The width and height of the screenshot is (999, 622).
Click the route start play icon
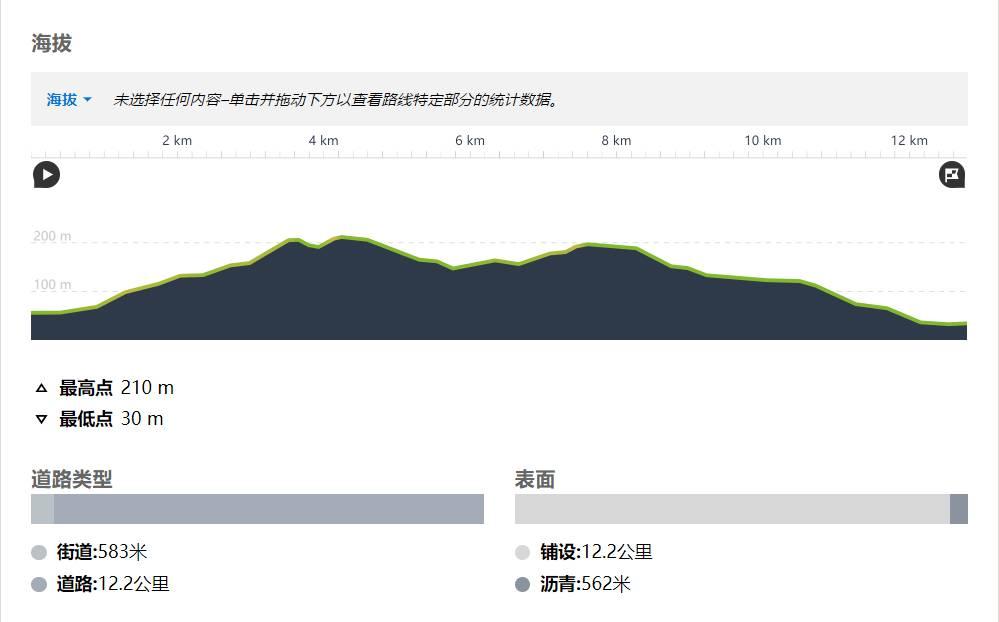[x=46, y=175]
